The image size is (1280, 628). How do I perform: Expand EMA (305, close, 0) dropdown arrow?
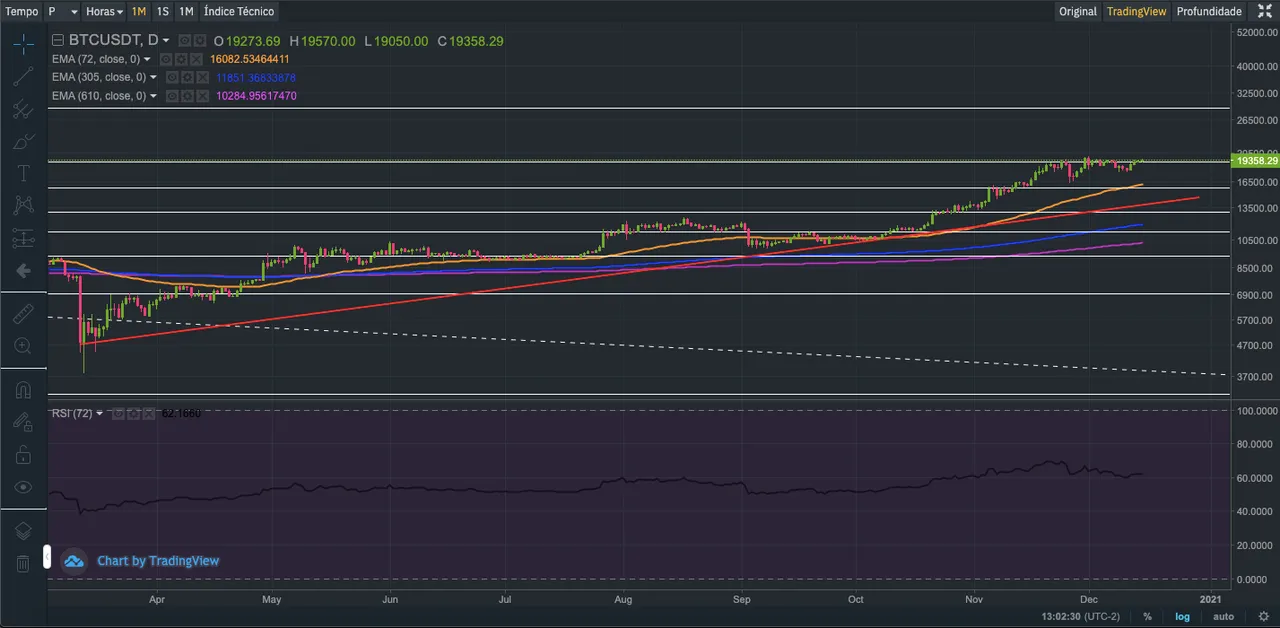click(153, 77)
